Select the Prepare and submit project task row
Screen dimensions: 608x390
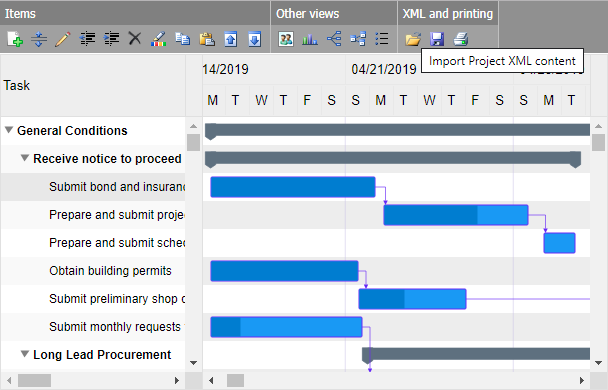coord(93,214)
